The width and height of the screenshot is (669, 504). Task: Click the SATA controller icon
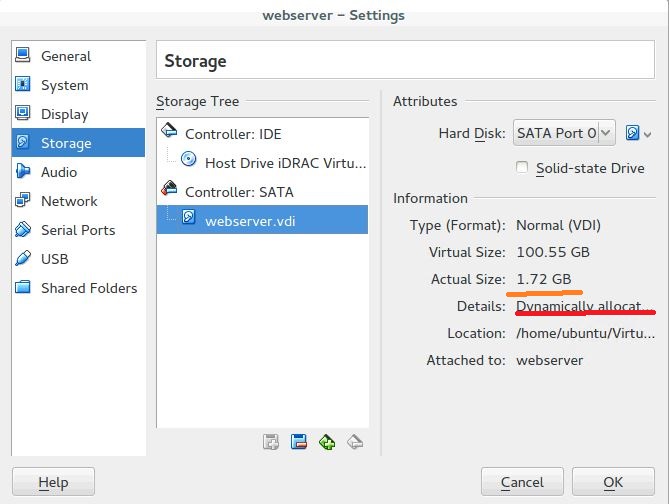[x=169, y=188]
